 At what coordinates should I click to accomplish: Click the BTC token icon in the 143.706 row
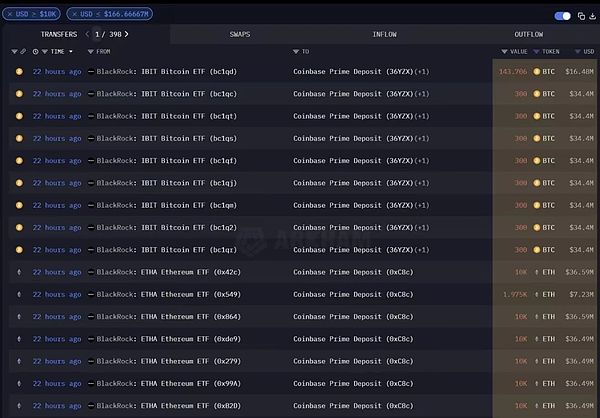[537, 72]
